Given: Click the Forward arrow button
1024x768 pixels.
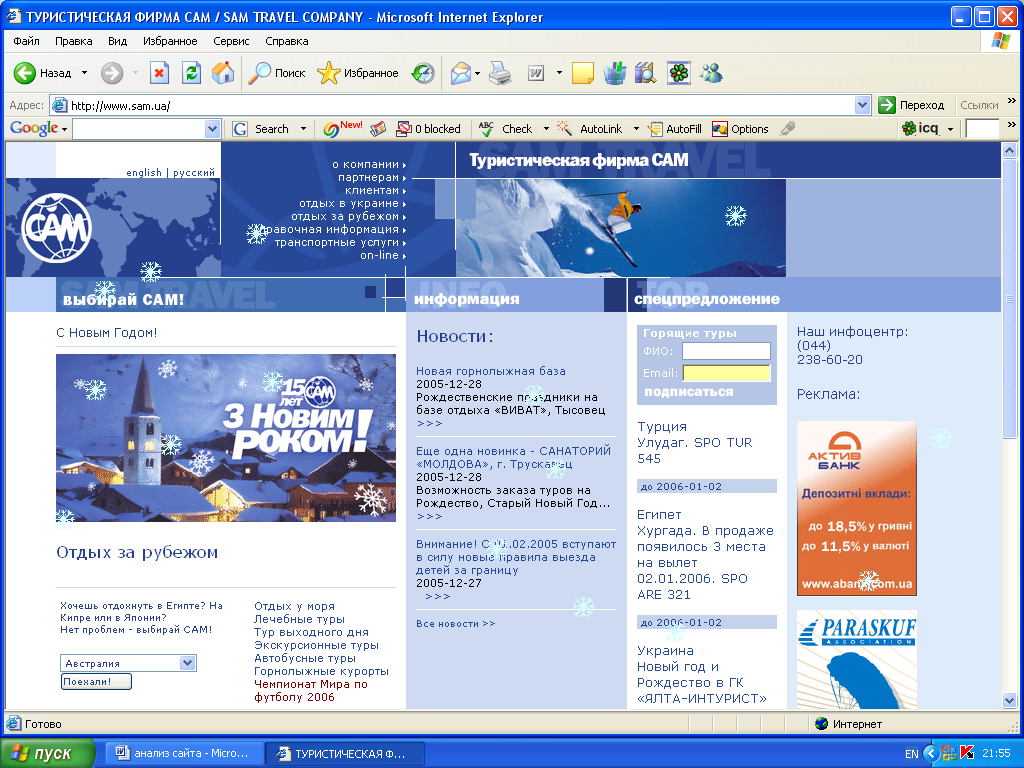Looking at the screenshot, I should [112, 73].
